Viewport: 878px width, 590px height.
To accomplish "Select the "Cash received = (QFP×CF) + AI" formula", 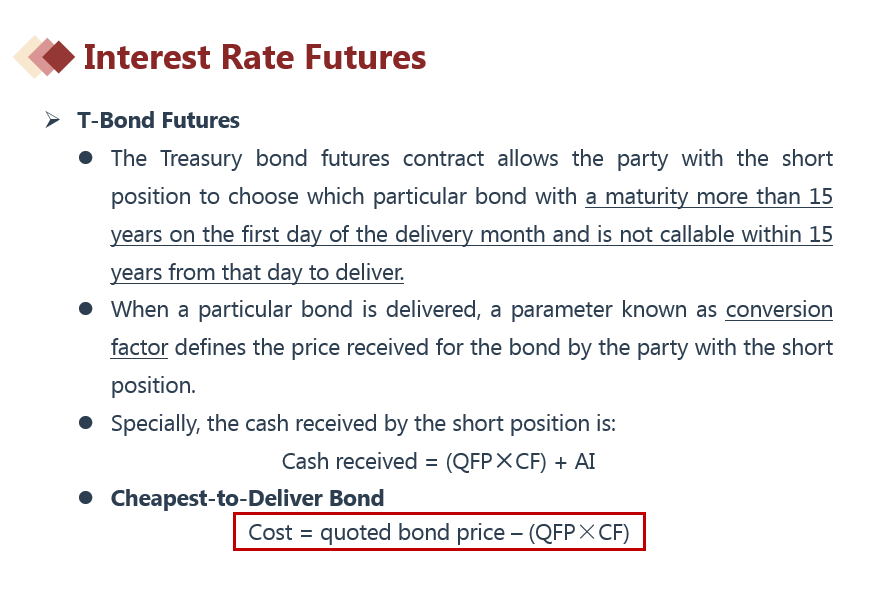I will pyautogui.click(x=439, y=461).
